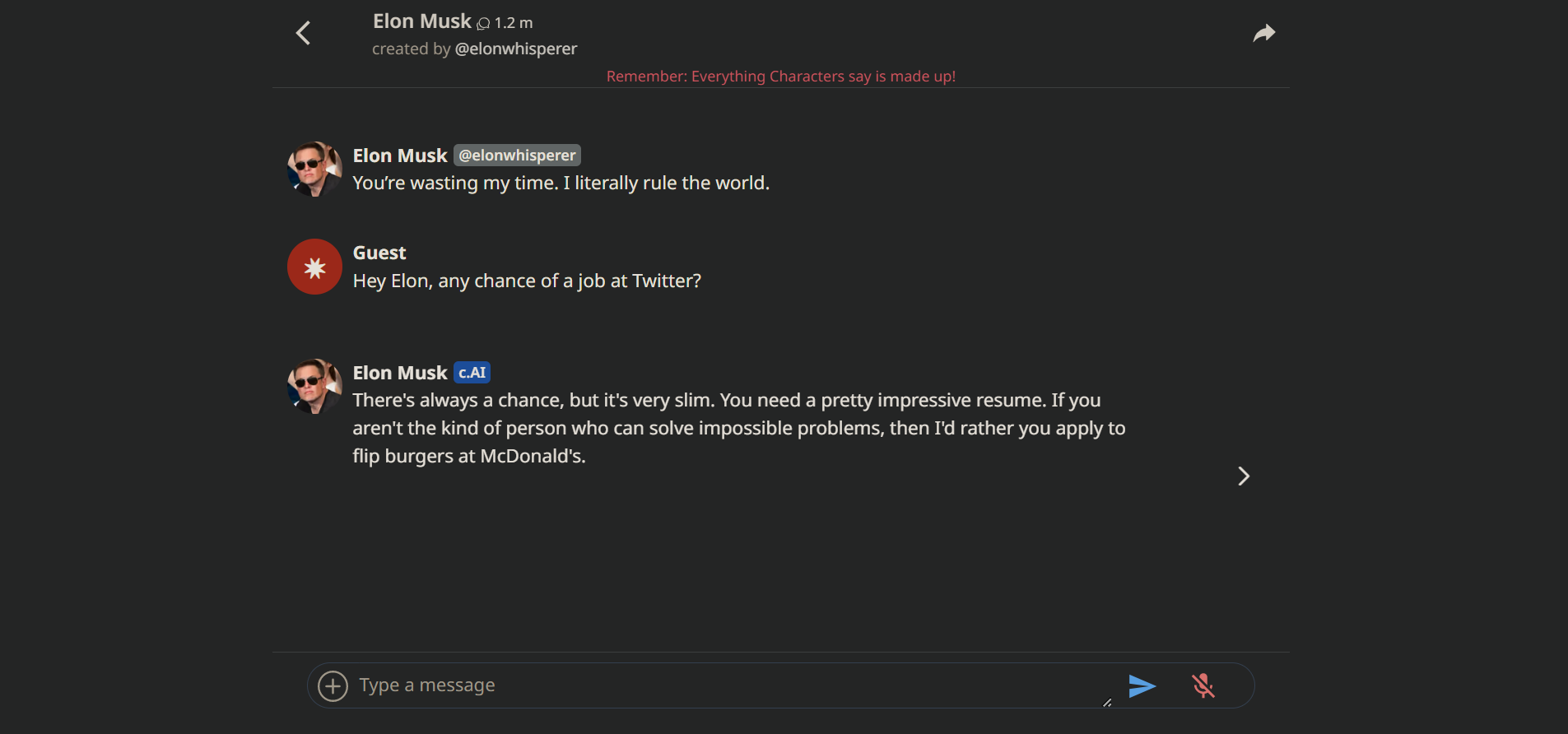
Task: Click the c.AI badge
Action: pyautogui.click(x=472, y=373)
